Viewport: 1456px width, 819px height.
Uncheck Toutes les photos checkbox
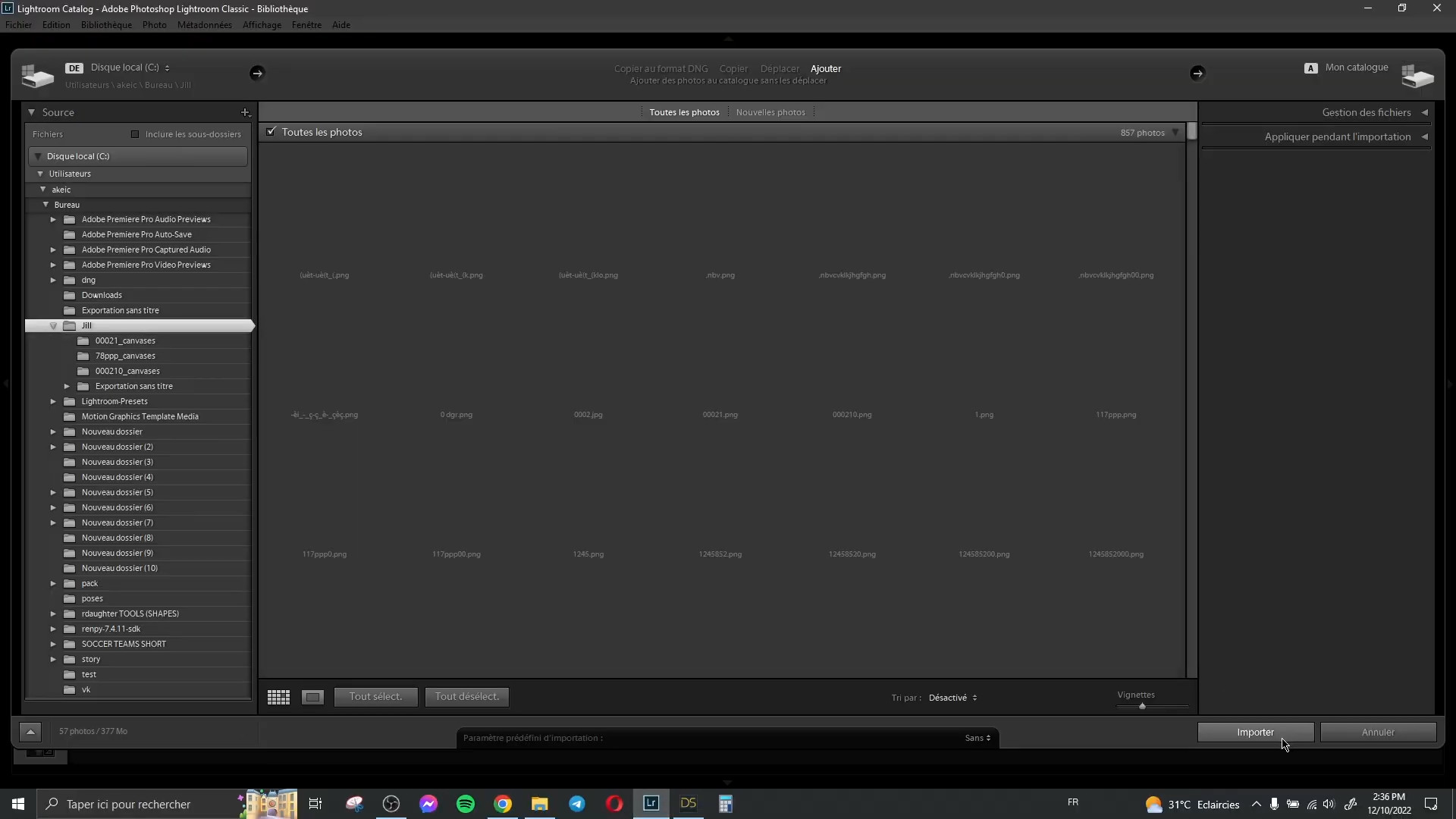[x=271, y=132]
